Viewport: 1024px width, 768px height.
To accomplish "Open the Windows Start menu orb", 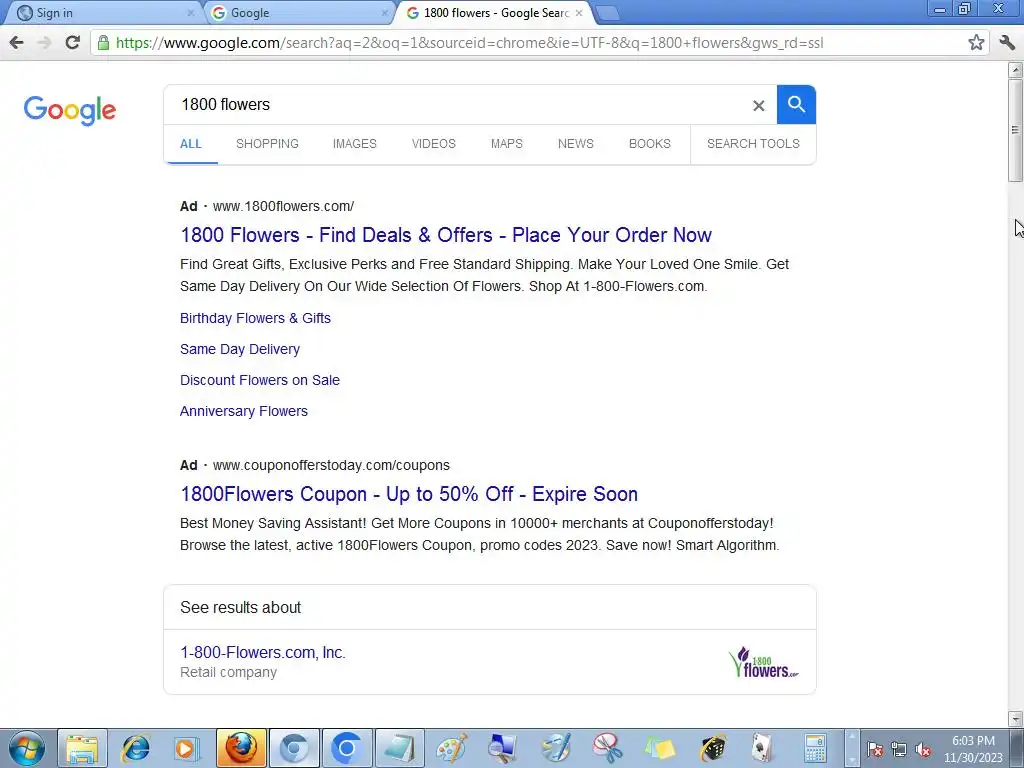I will pyautogui.click(x=27, y=748).
